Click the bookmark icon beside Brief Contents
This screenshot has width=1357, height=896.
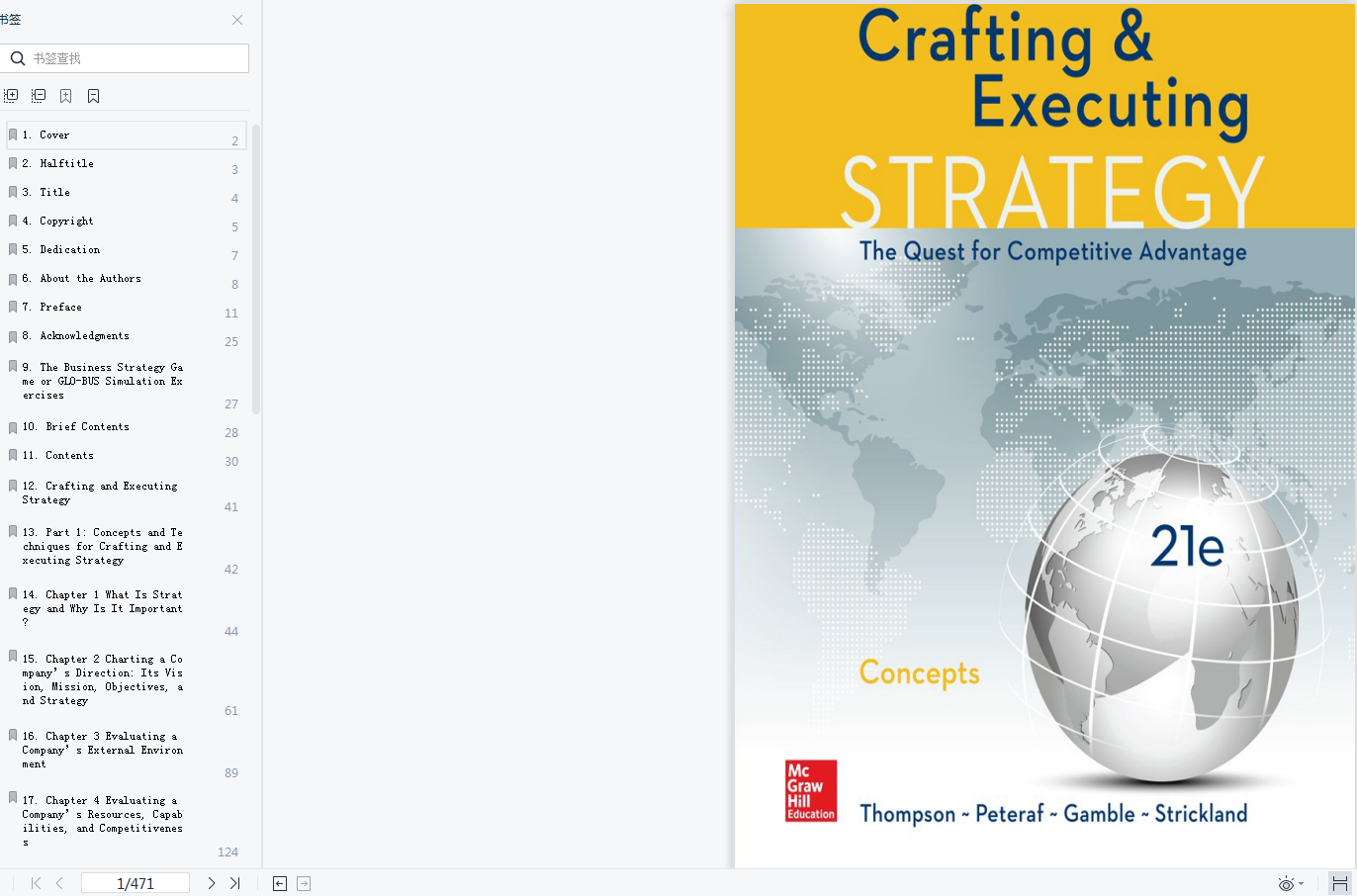click(13, 427)
